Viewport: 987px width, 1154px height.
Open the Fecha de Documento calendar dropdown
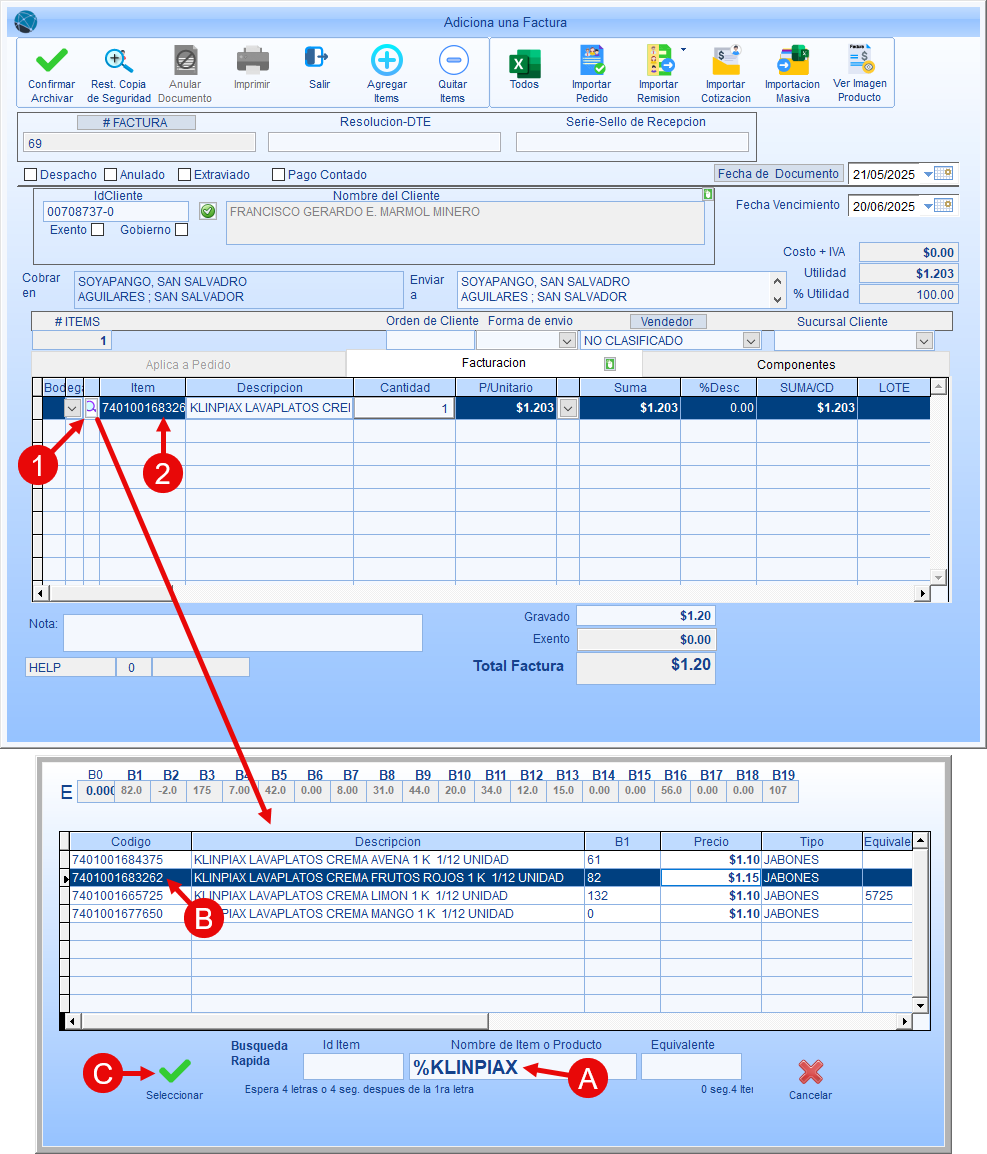coord(938,174)
